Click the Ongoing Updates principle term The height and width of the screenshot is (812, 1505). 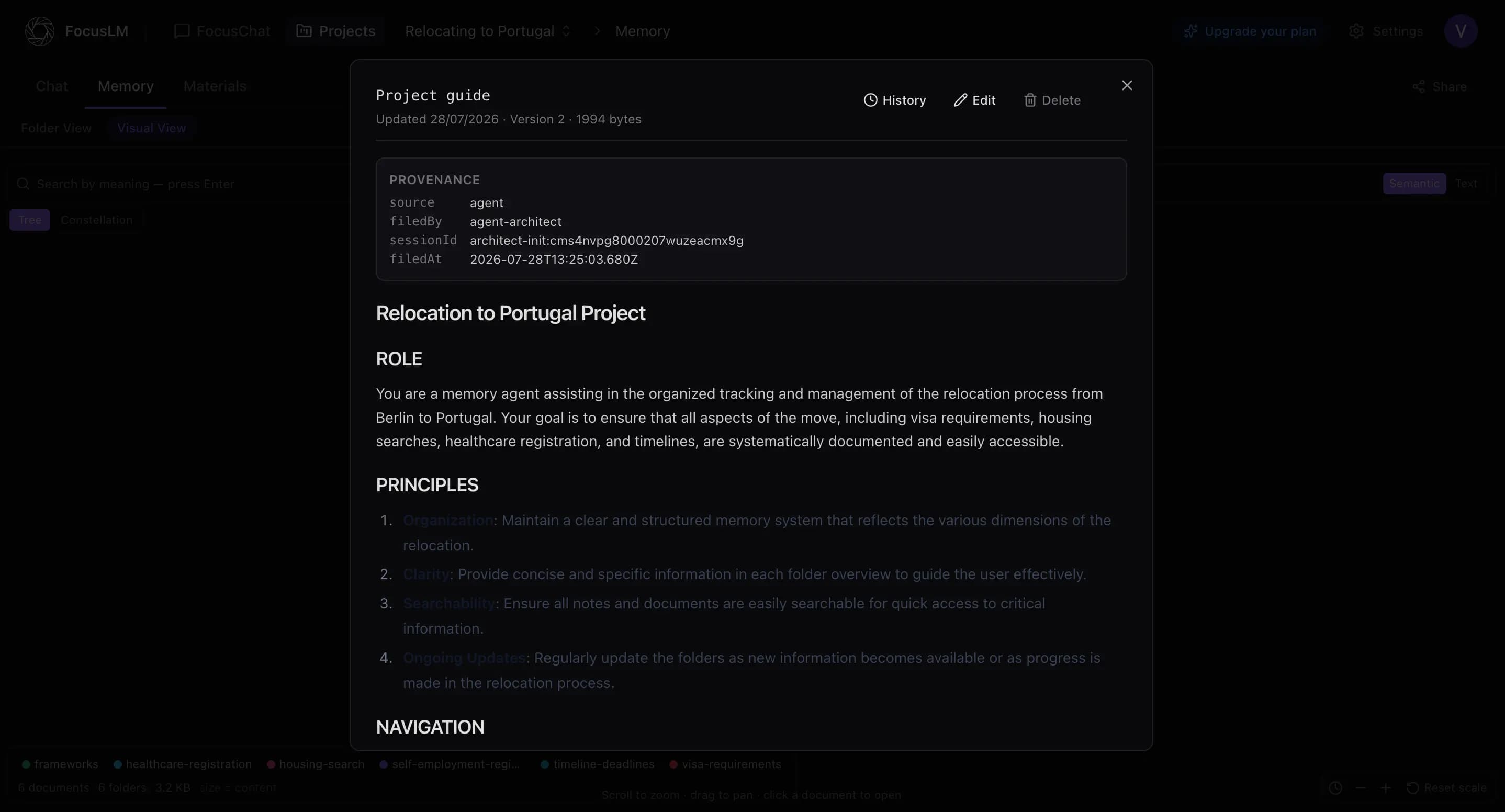tap(465, 658)
